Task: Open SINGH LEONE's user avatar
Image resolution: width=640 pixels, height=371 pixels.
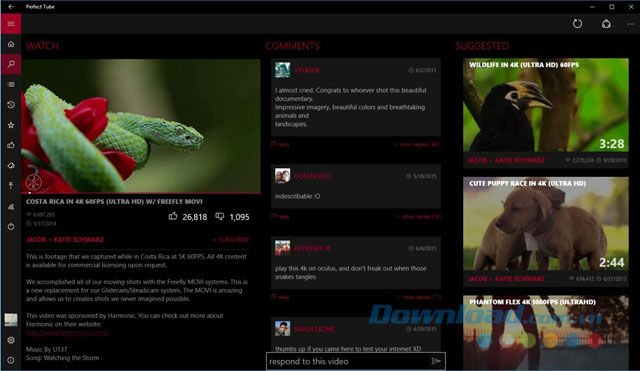Action: click(x=282, y=329)
